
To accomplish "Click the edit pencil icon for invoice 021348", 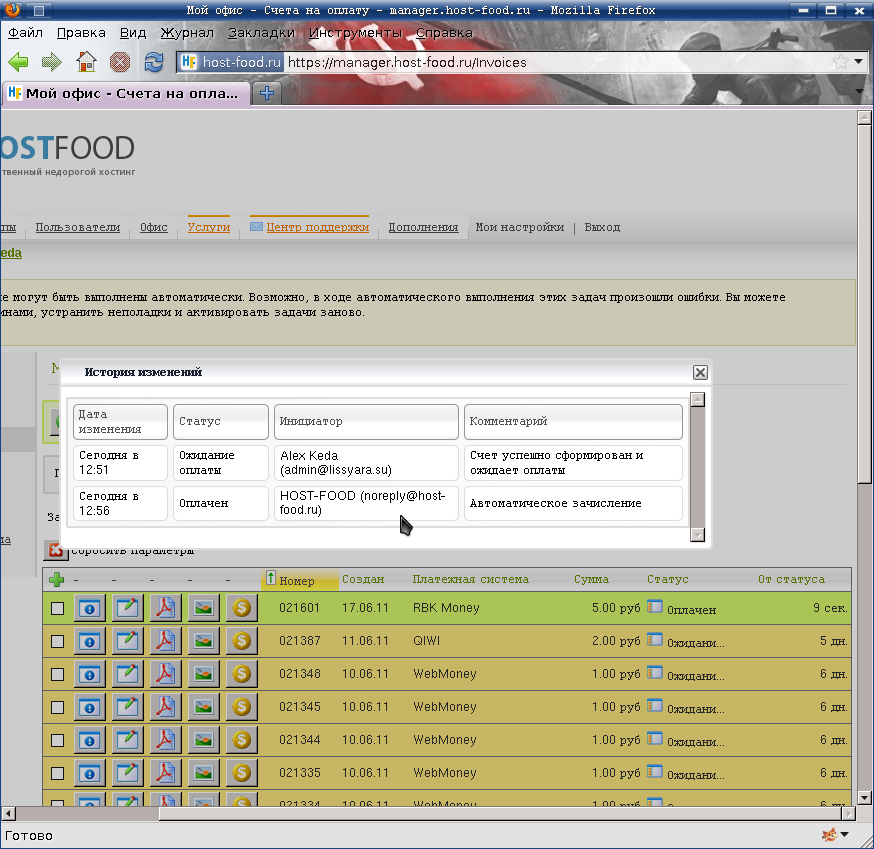I will click(x=127, y=674).
